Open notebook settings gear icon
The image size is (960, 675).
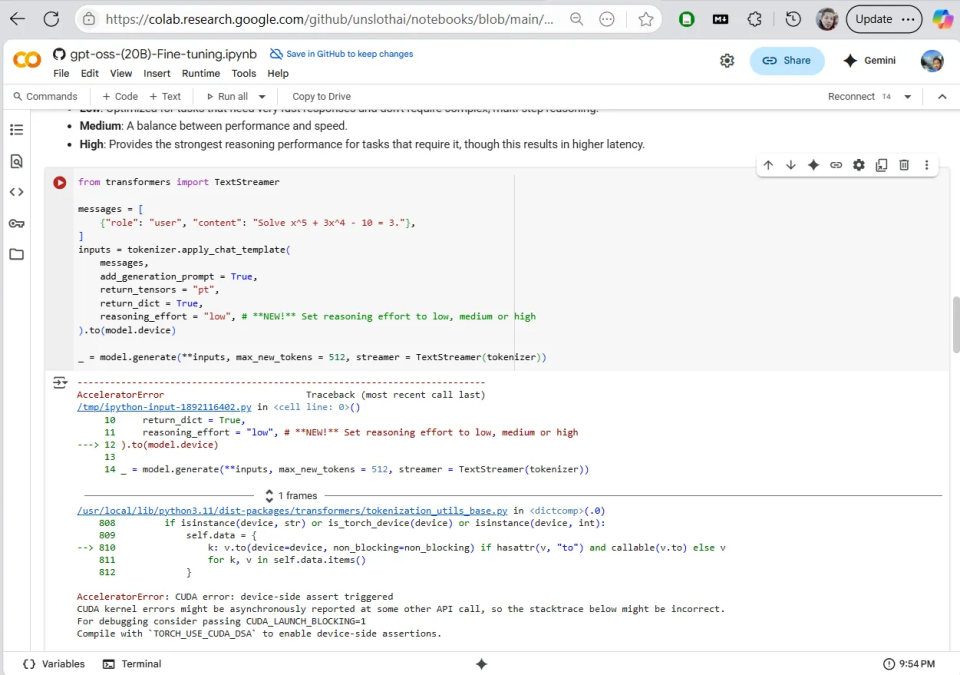click(727, 61)
